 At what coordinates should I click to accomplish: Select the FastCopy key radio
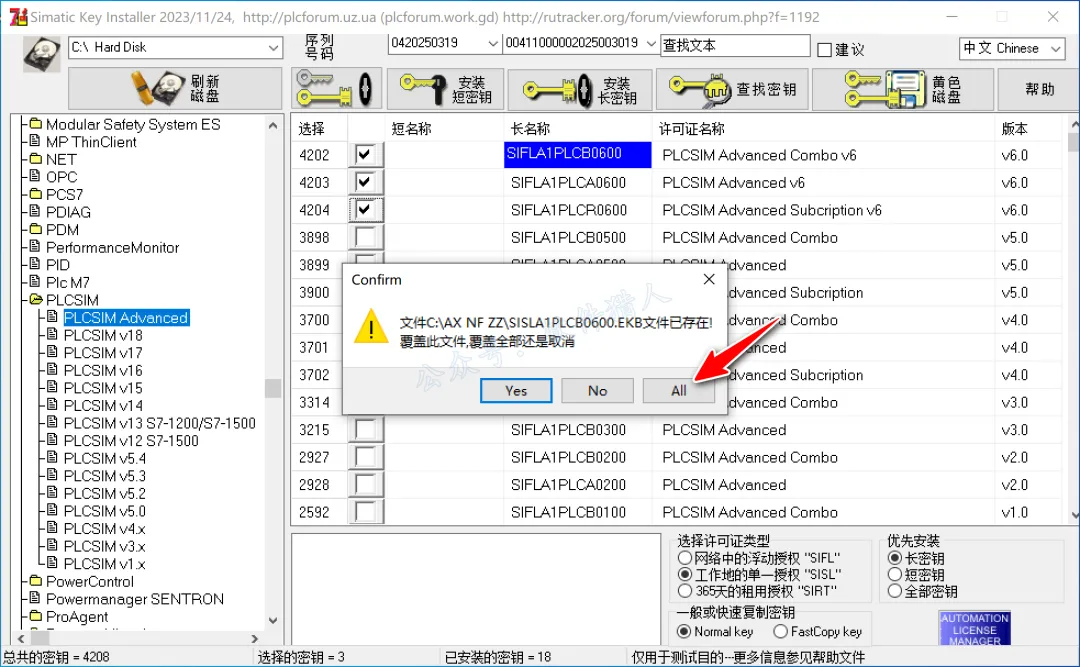click(x=780, y=631)
